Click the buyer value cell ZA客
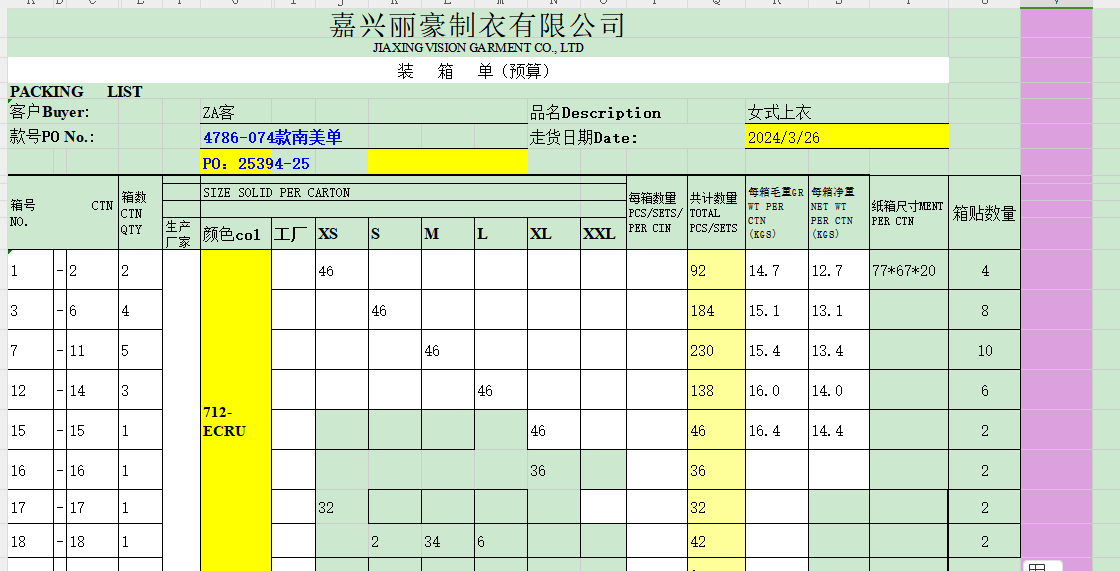 [x=220, y=113]
